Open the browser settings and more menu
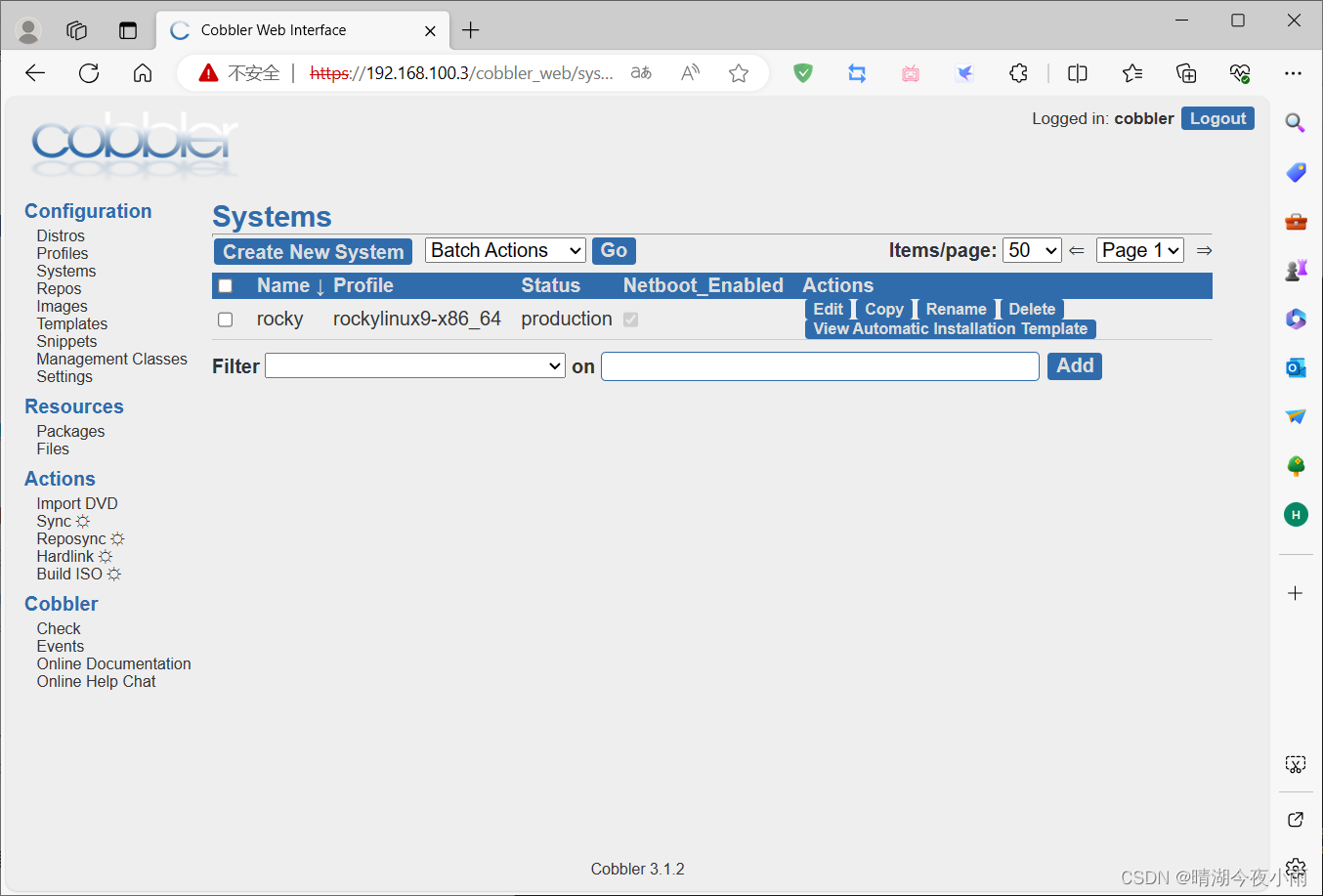 [x=1294, y=73]
